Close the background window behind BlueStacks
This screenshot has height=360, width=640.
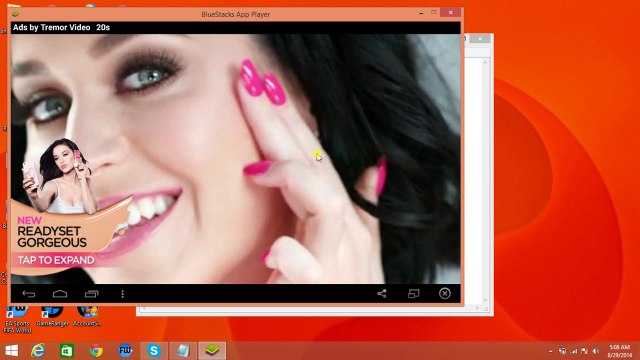480,38
